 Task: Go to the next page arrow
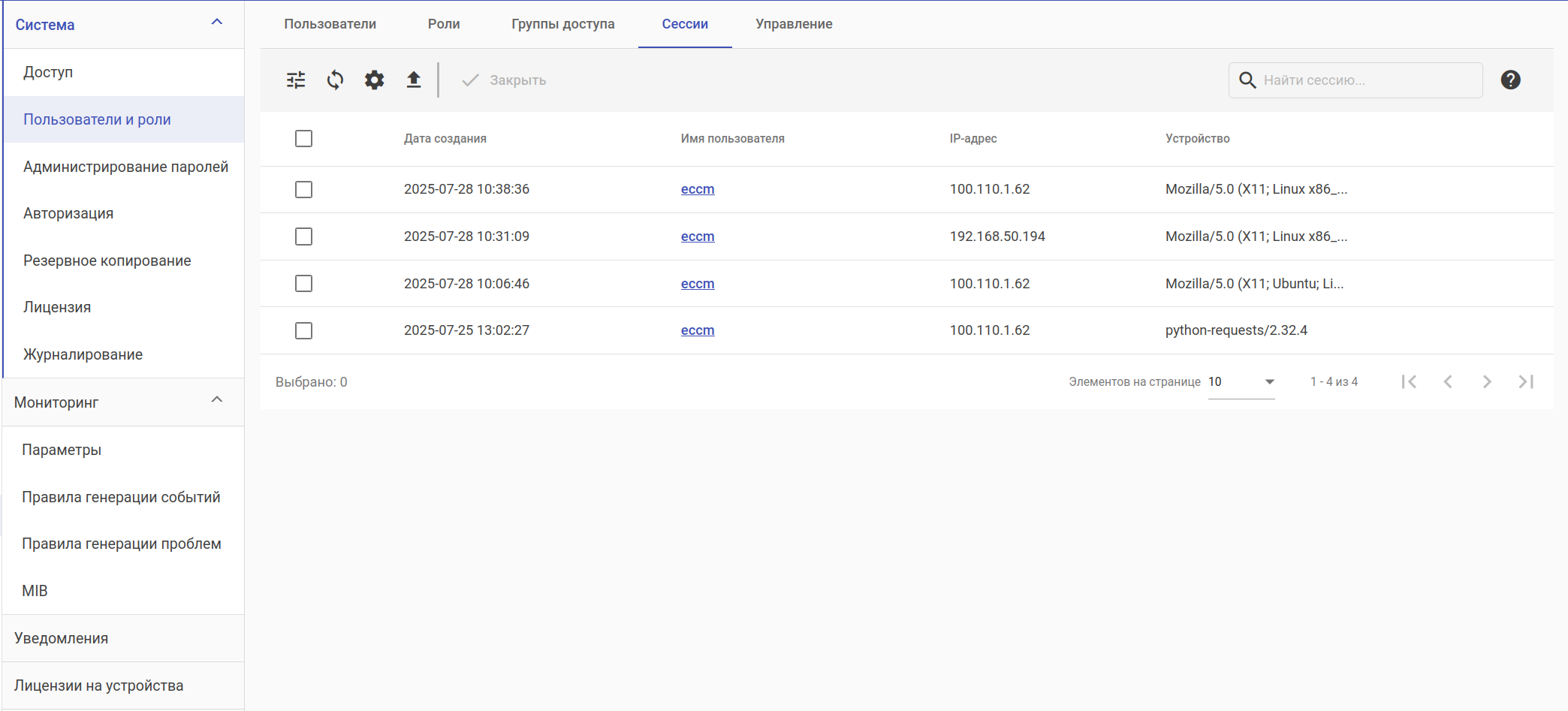tap(1487, 382)
